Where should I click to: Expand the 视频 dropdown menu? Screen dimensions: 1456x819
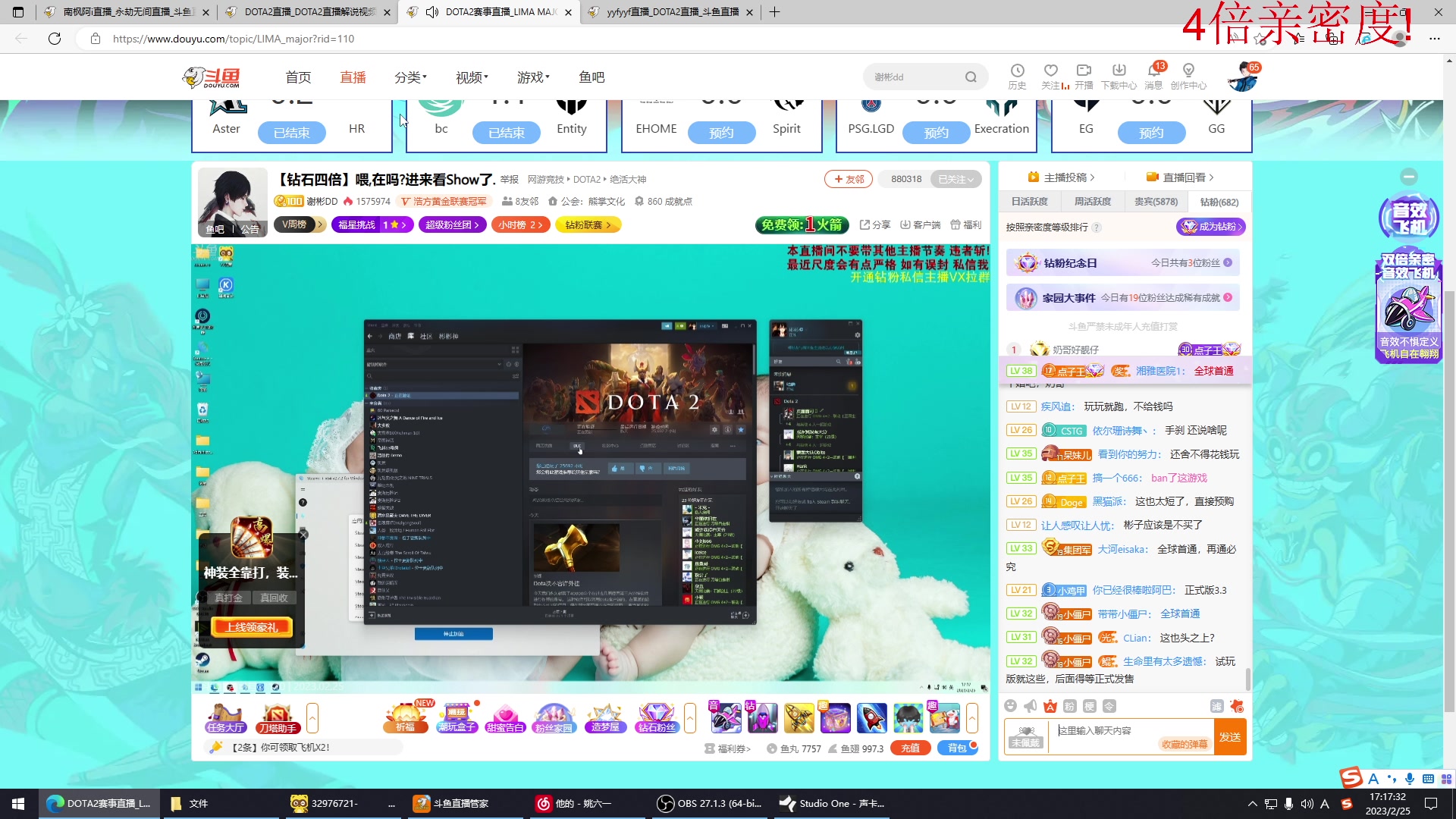(472, 77)
